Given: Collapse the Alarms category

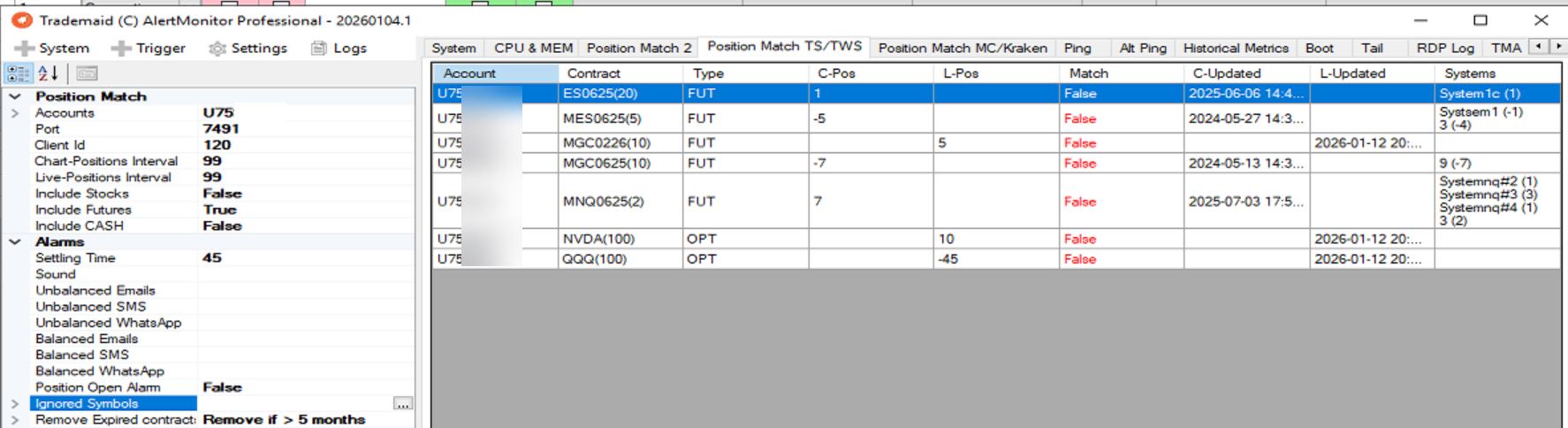Looking at the screenshot, I should [x=15, y=241].
